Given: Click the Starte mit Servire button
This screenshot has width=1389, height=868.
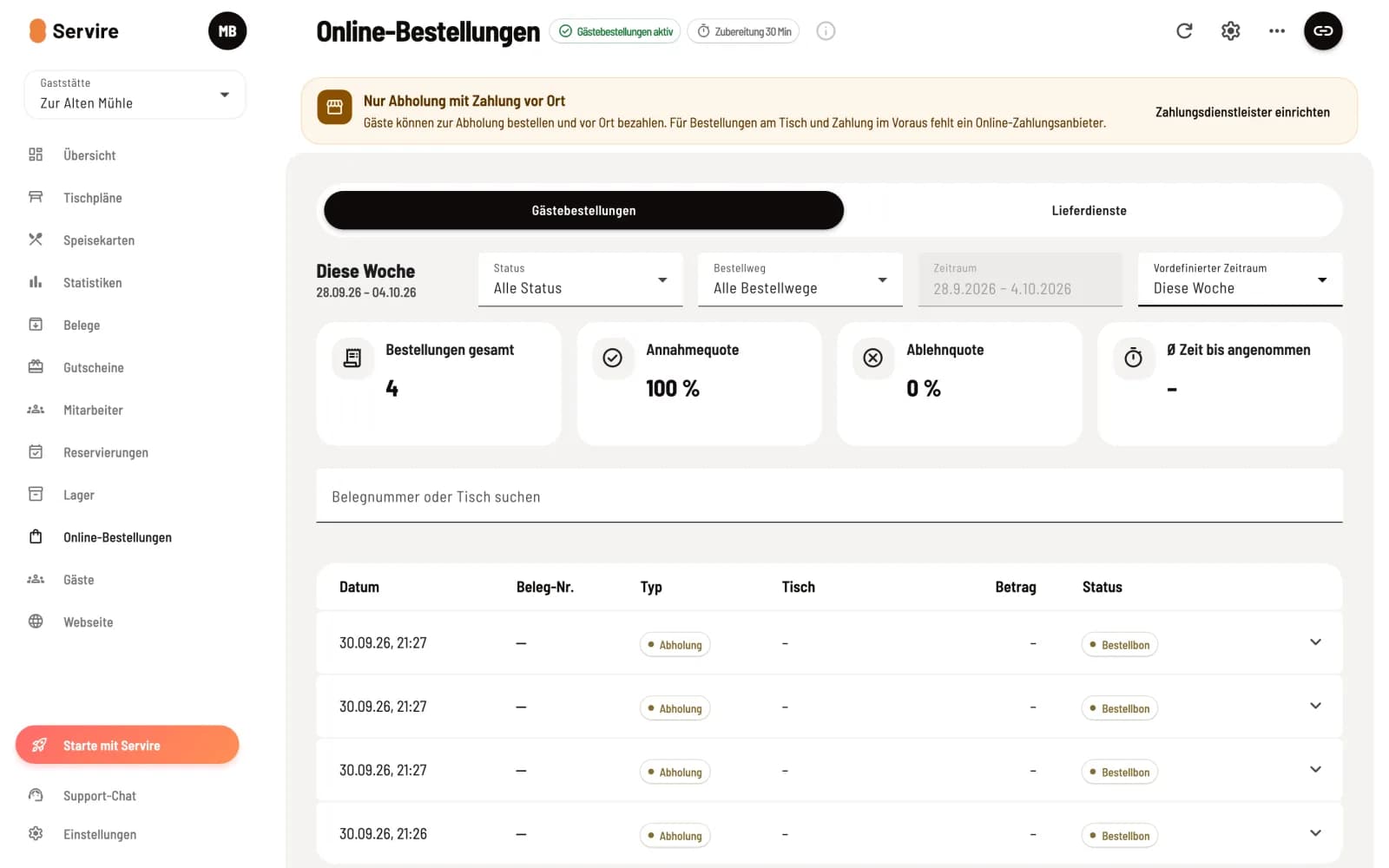Looking at the screenshot, I should point(127,745).
